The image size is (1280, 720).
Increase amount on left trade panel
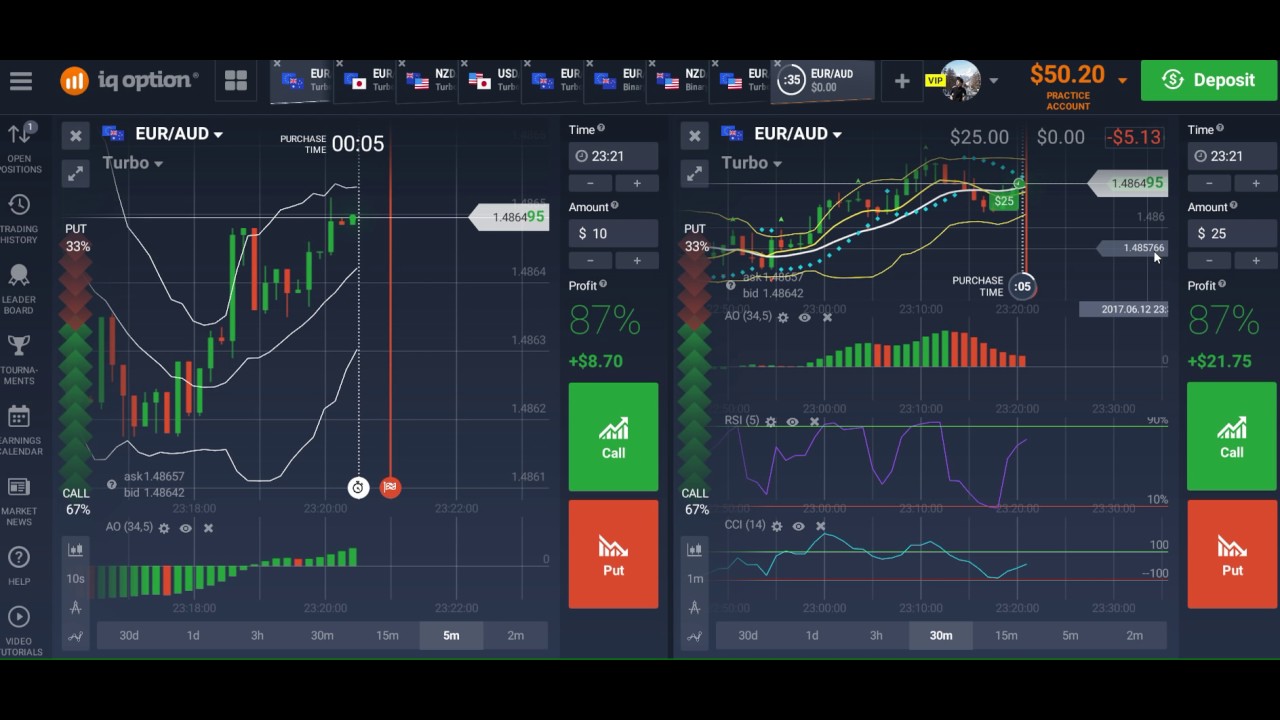(x=636, y=261)
